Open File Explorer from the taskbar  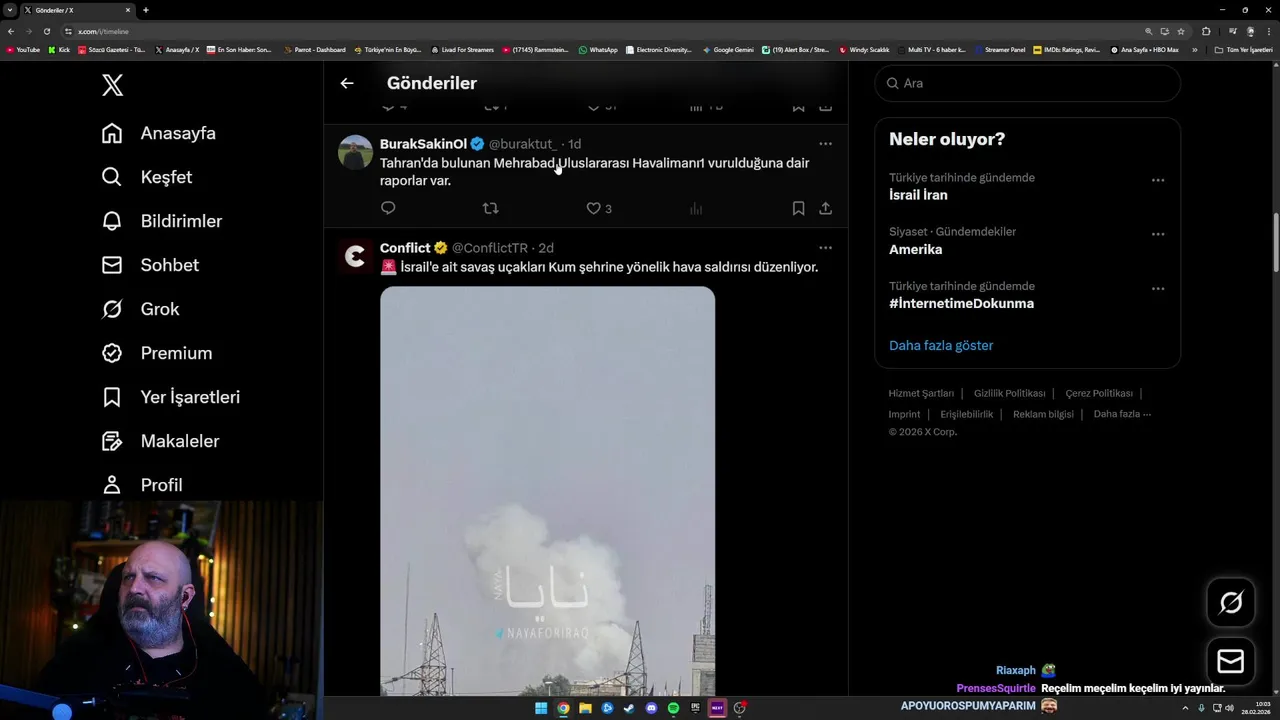[585, 708]
